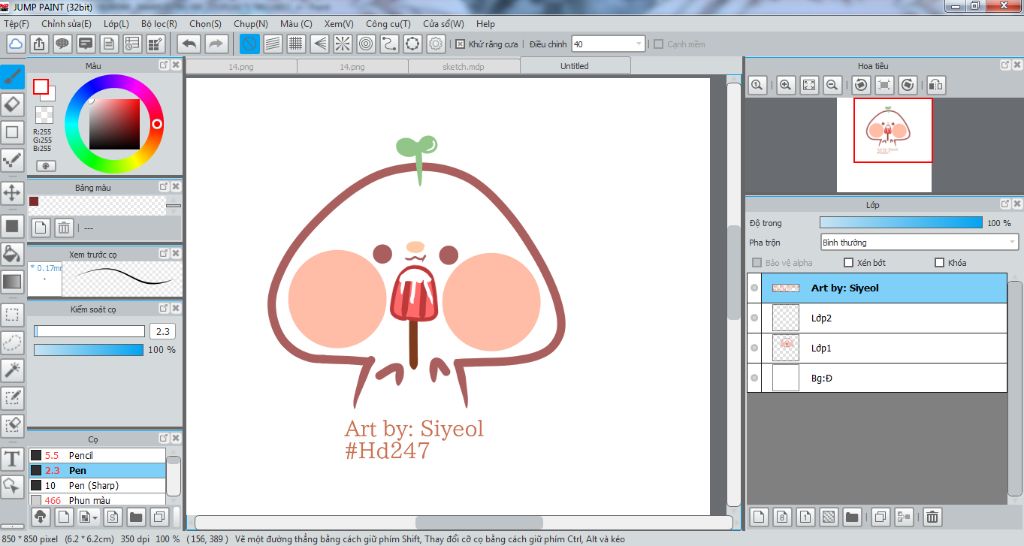This screenshot has width=1024, height=546.
Task: Select the Bucket fill tool
Action: (12, 254)
